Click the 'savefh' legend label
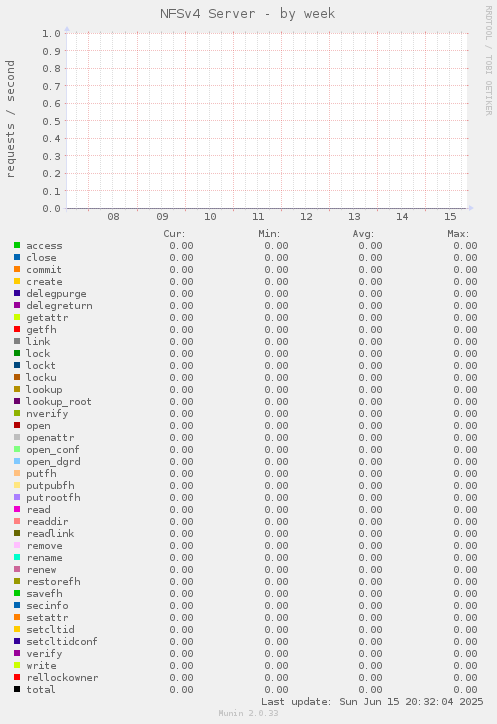This screenshot has height=724, width=497. pos(44,594)
